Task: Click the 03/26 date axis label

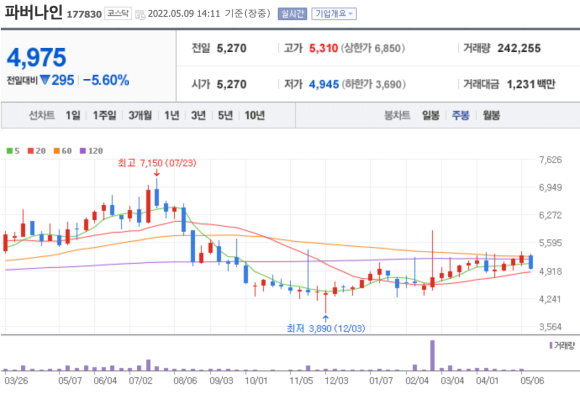Action: (16, 381)
